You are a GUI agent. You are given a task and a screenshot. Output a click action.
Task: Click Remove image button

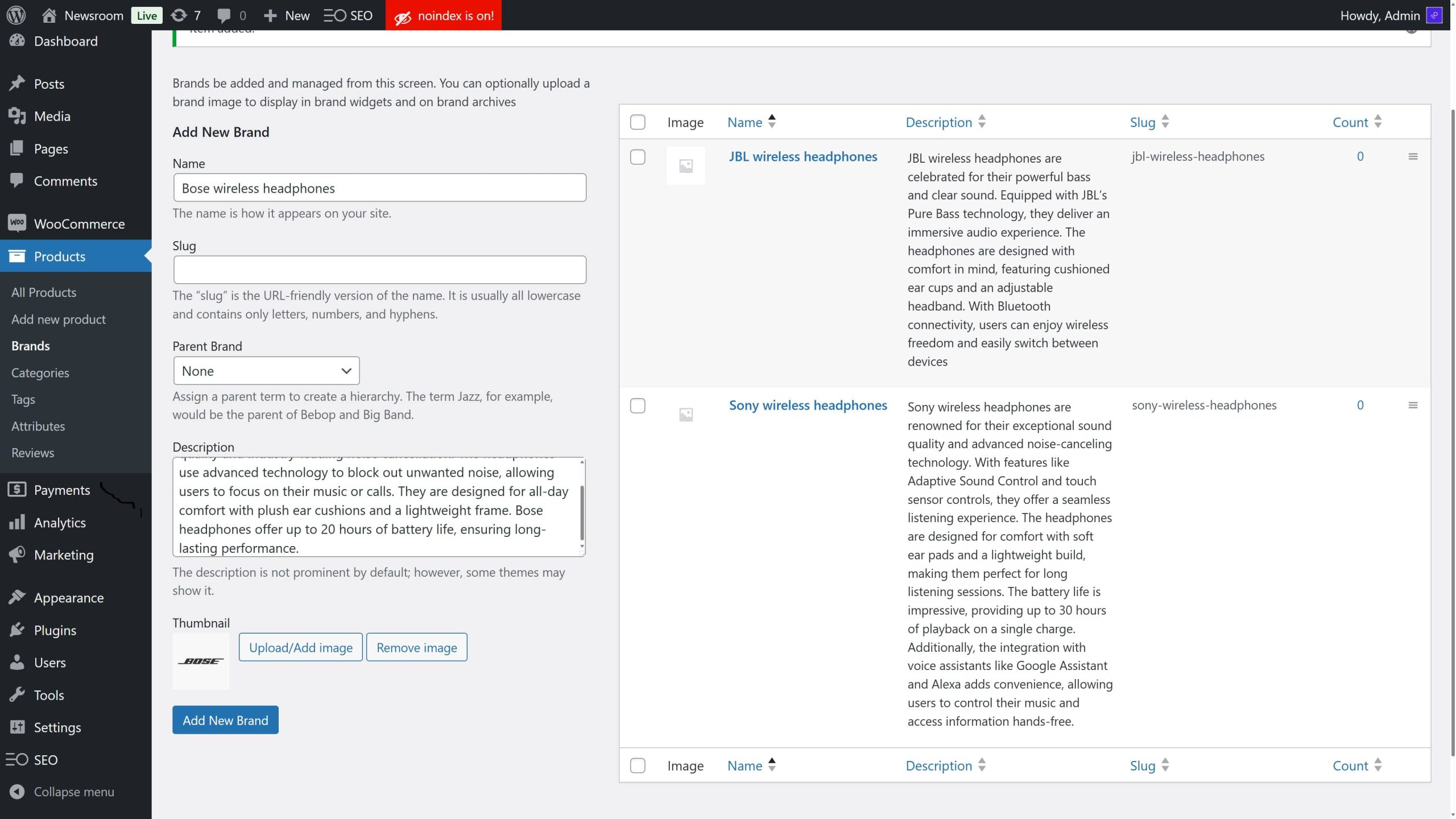point(417,647)
